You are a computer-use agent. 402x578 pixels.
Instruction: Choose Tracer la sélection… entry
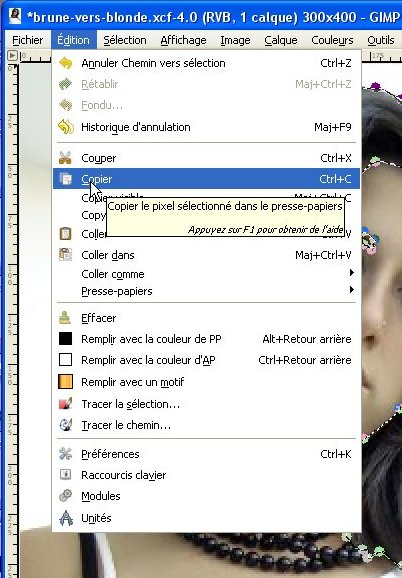[206, 404]
